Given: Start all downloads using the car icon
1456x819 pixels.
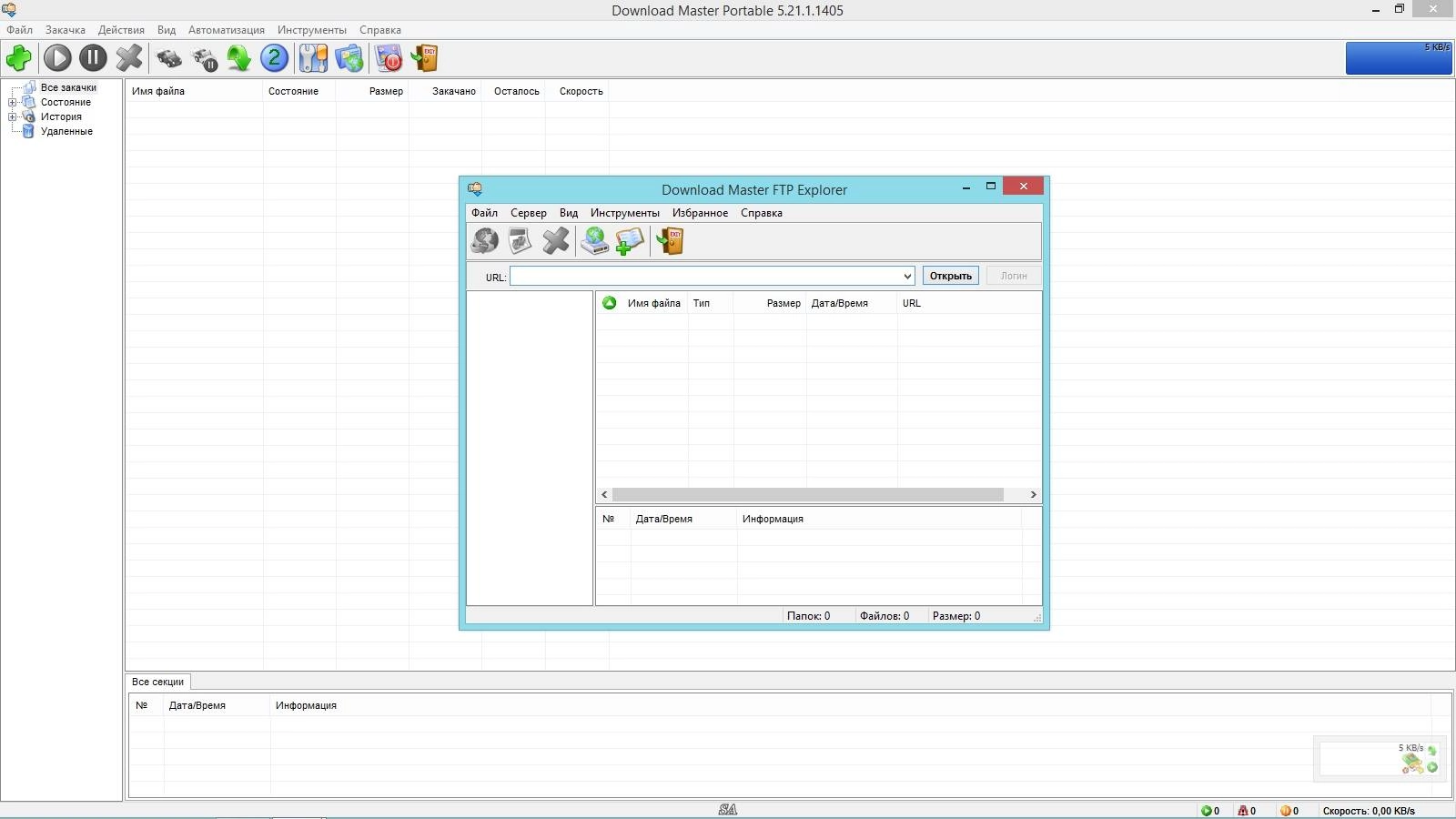Looking at the screenshot, I should (169, 59).
